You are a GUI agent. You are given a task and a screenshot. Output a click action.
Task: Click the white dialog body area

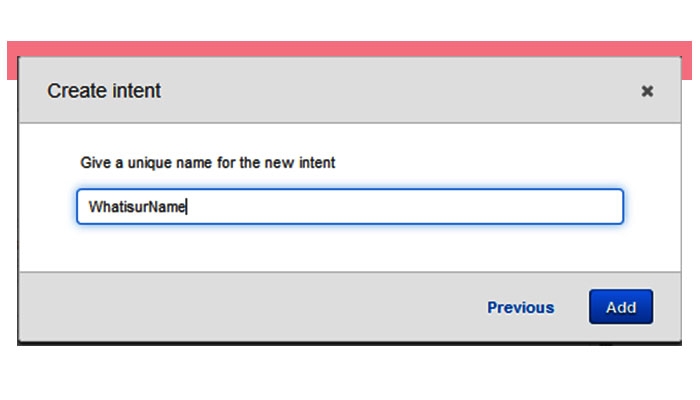350,248
